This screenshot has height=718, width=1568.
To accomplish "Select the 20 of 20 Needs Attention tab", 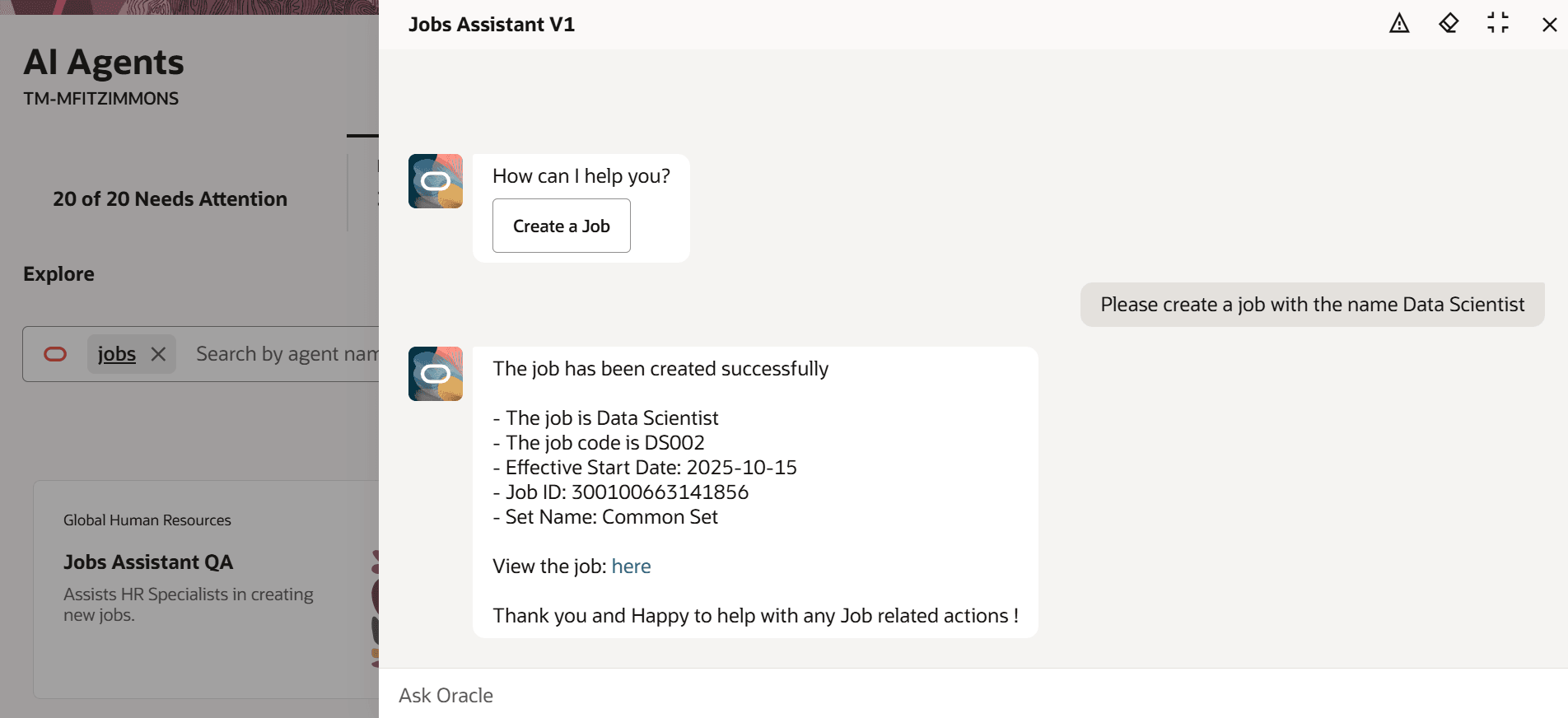I will (x=170, y=199).
